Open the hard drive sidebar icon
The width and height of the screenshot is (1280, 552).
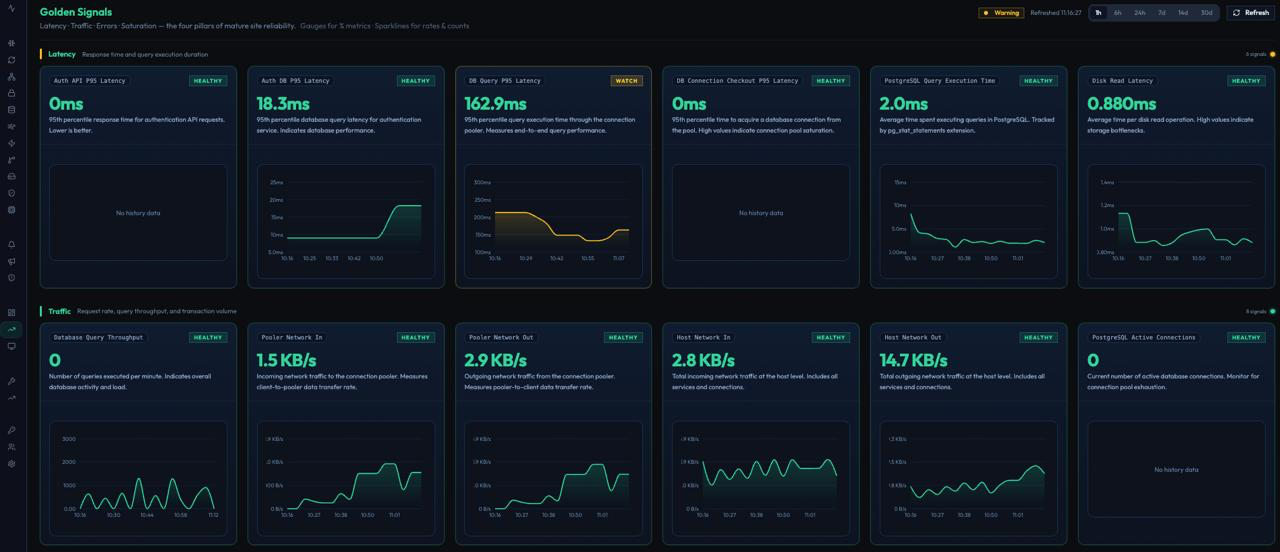point(12,177)
